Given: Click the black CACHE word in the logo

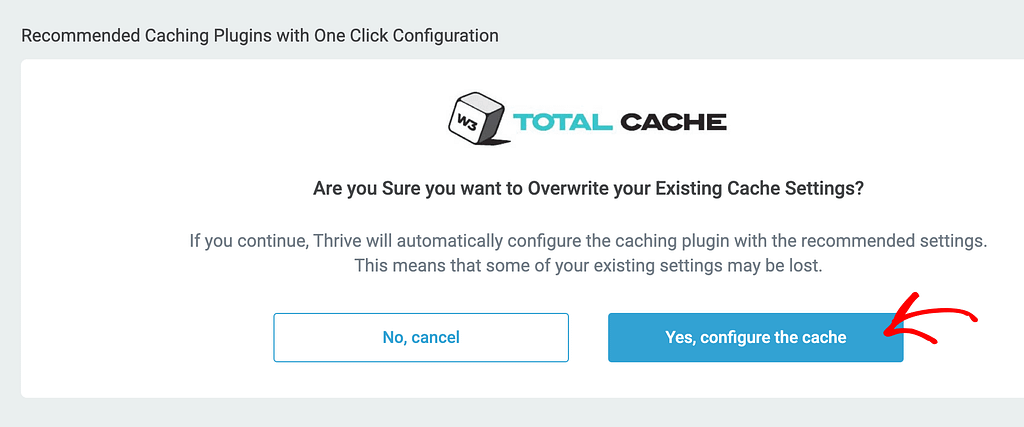Looking at the screenshot, I should tap(673, 121).
